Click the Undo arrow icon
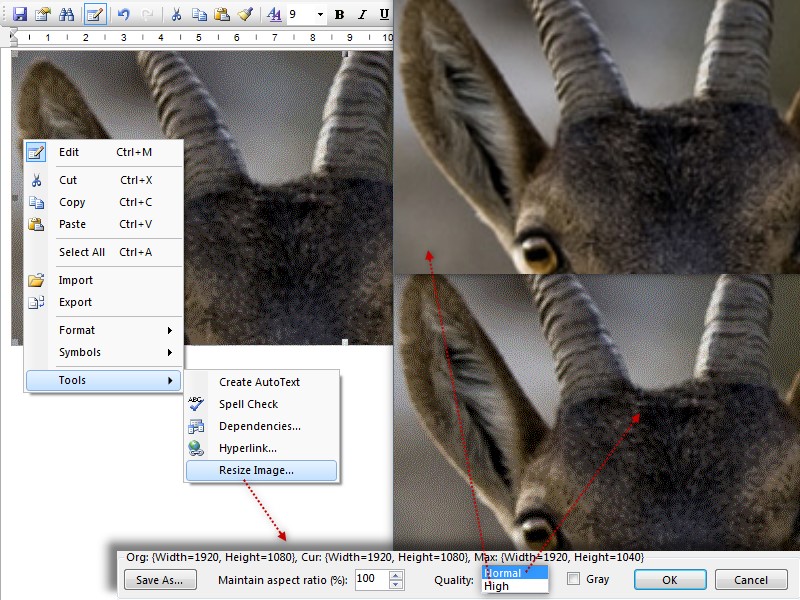 123,14
